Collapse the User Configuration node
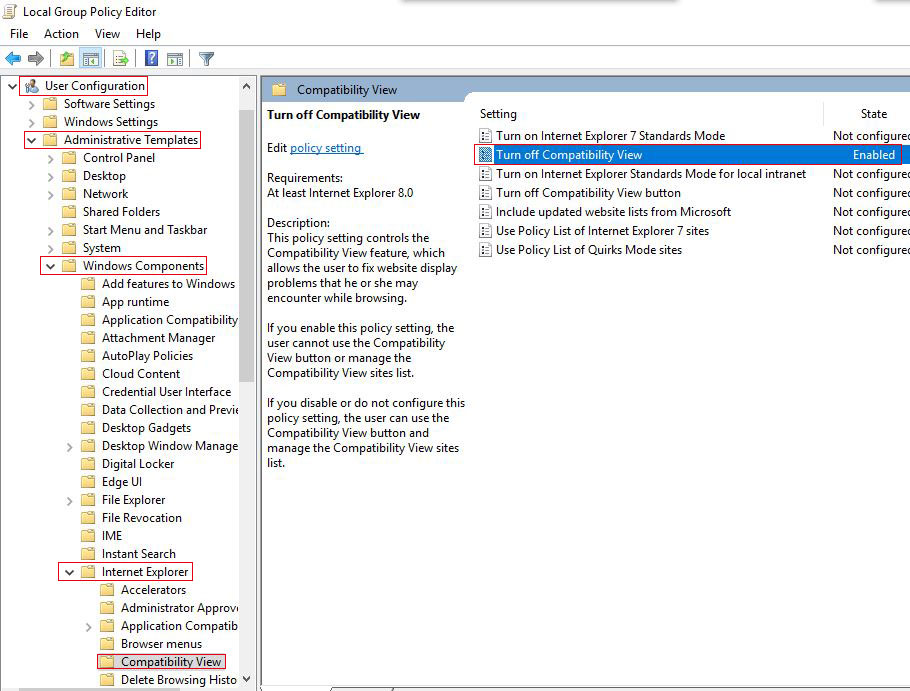 pyautogui.click(x=12, y=86)
